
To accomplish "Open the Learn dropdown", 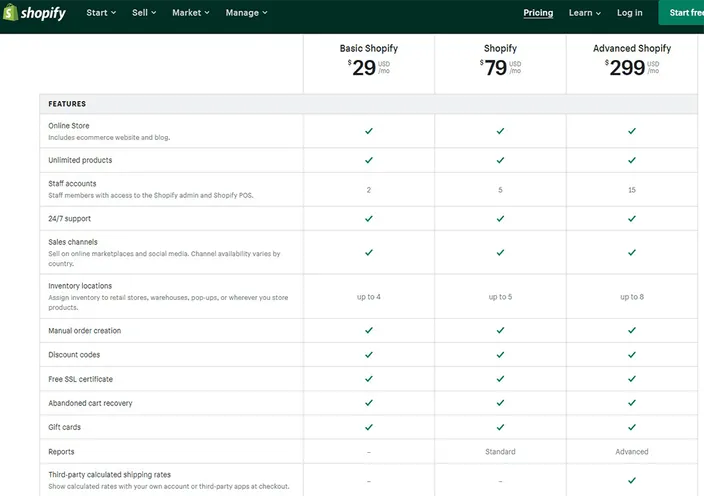I will [x=585, y=13].
